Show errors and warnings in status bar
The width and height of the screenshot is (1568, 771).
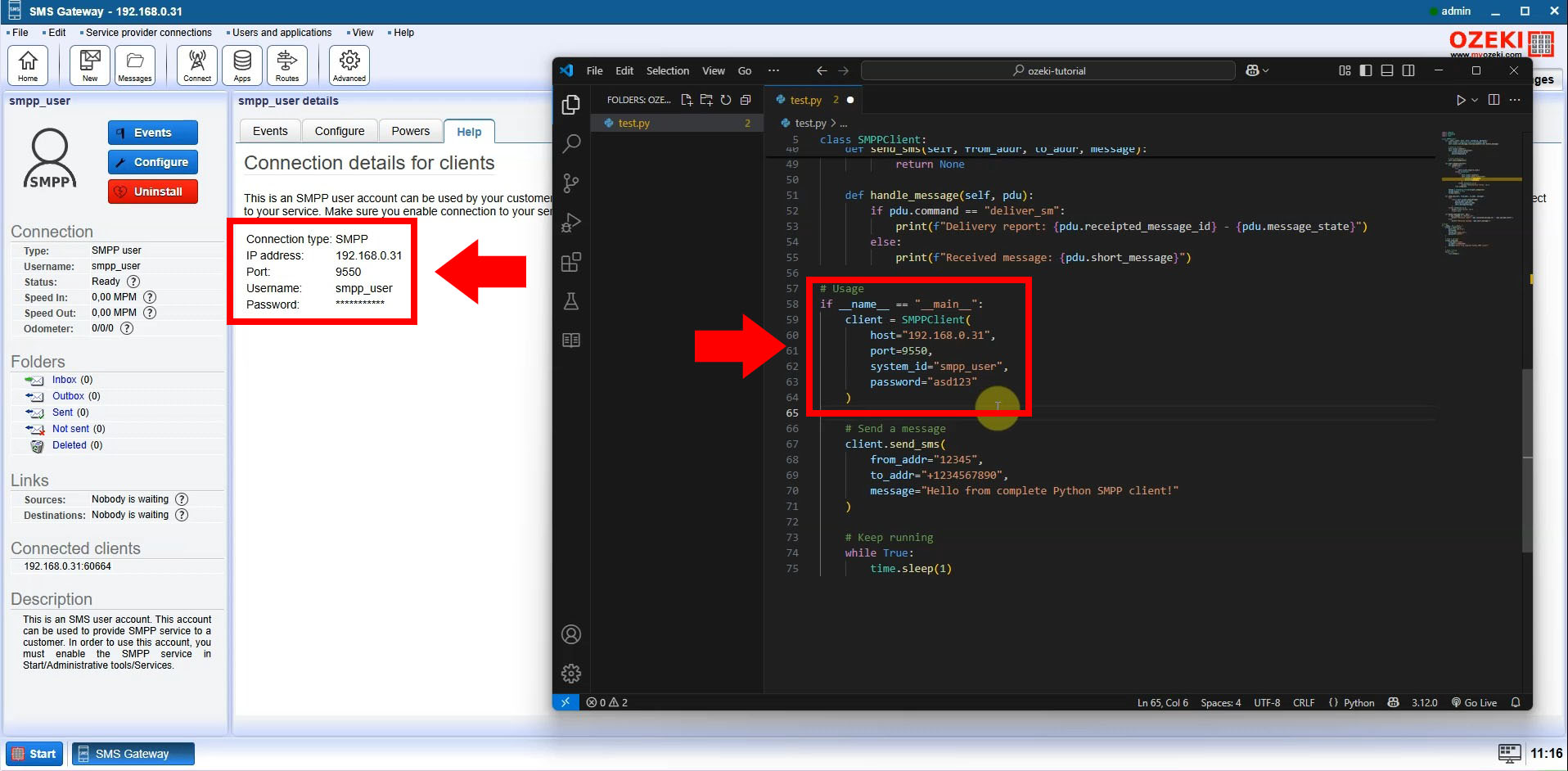click(x=607, y=702)
